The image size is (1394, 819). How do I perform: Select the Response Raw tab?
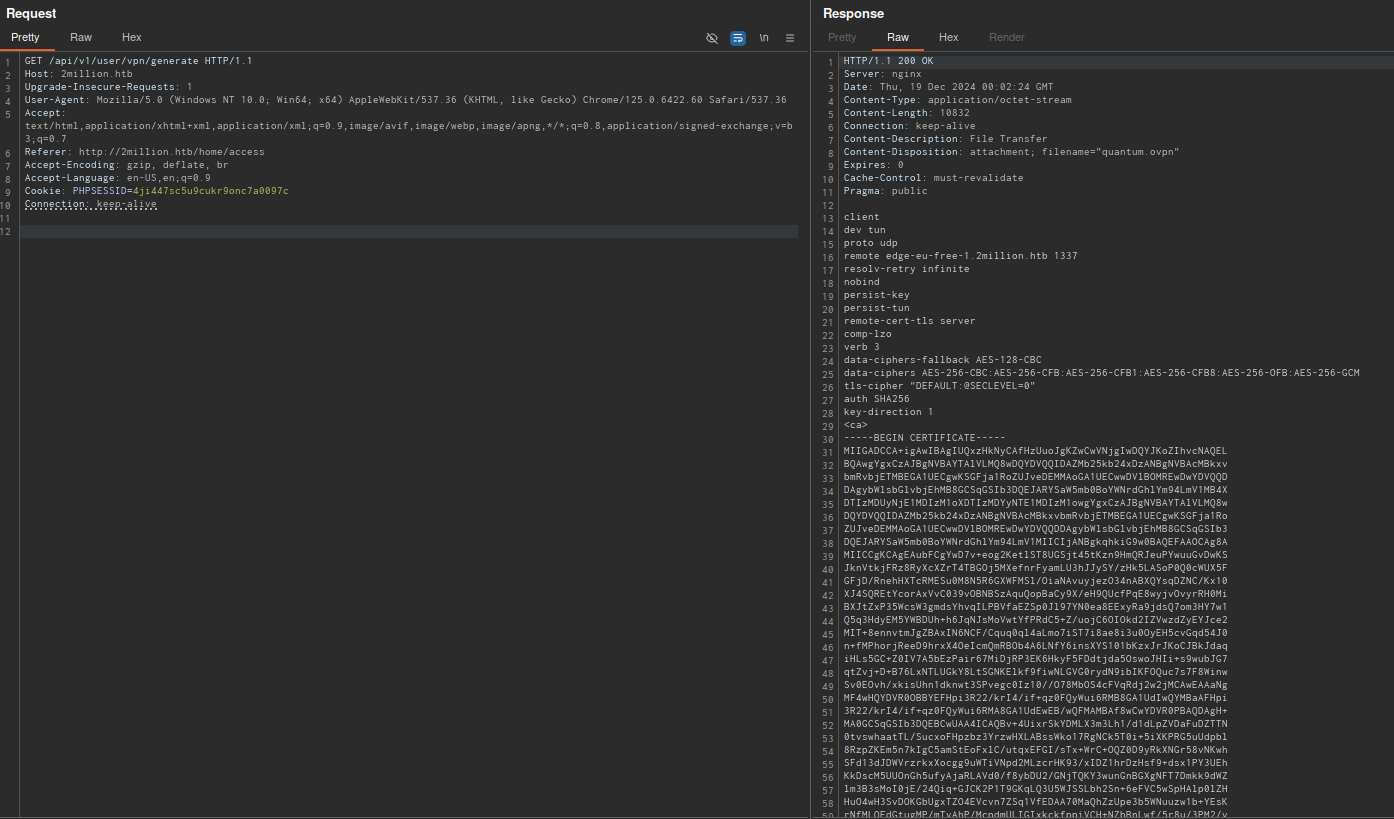(898, 37)
